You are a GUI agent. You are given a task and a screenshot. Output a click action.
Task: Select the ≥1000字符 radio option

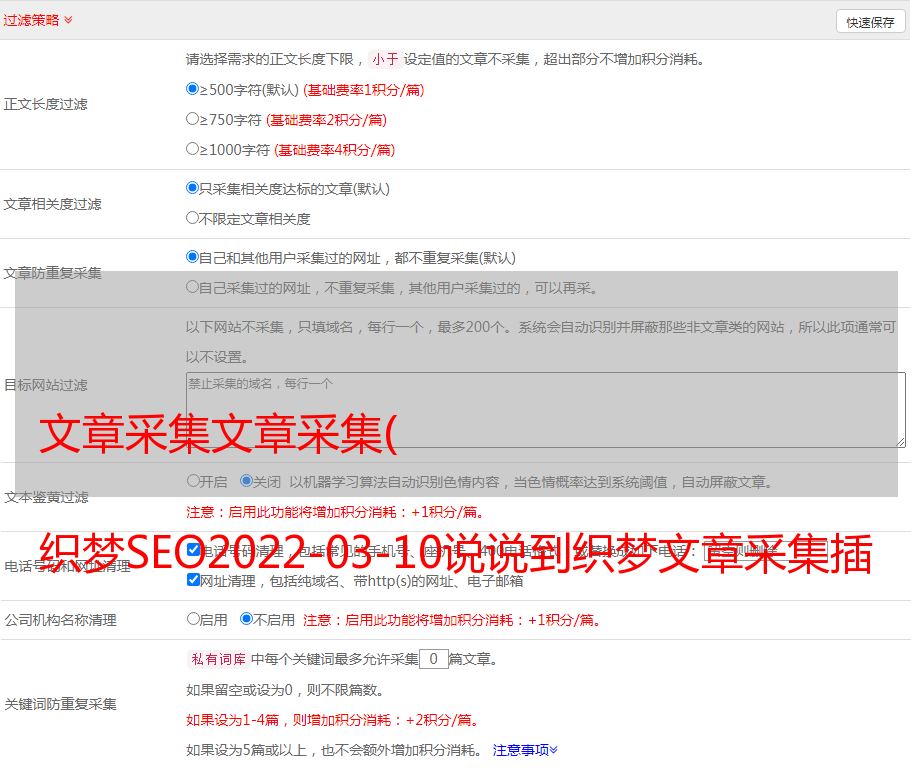(192, 149)
